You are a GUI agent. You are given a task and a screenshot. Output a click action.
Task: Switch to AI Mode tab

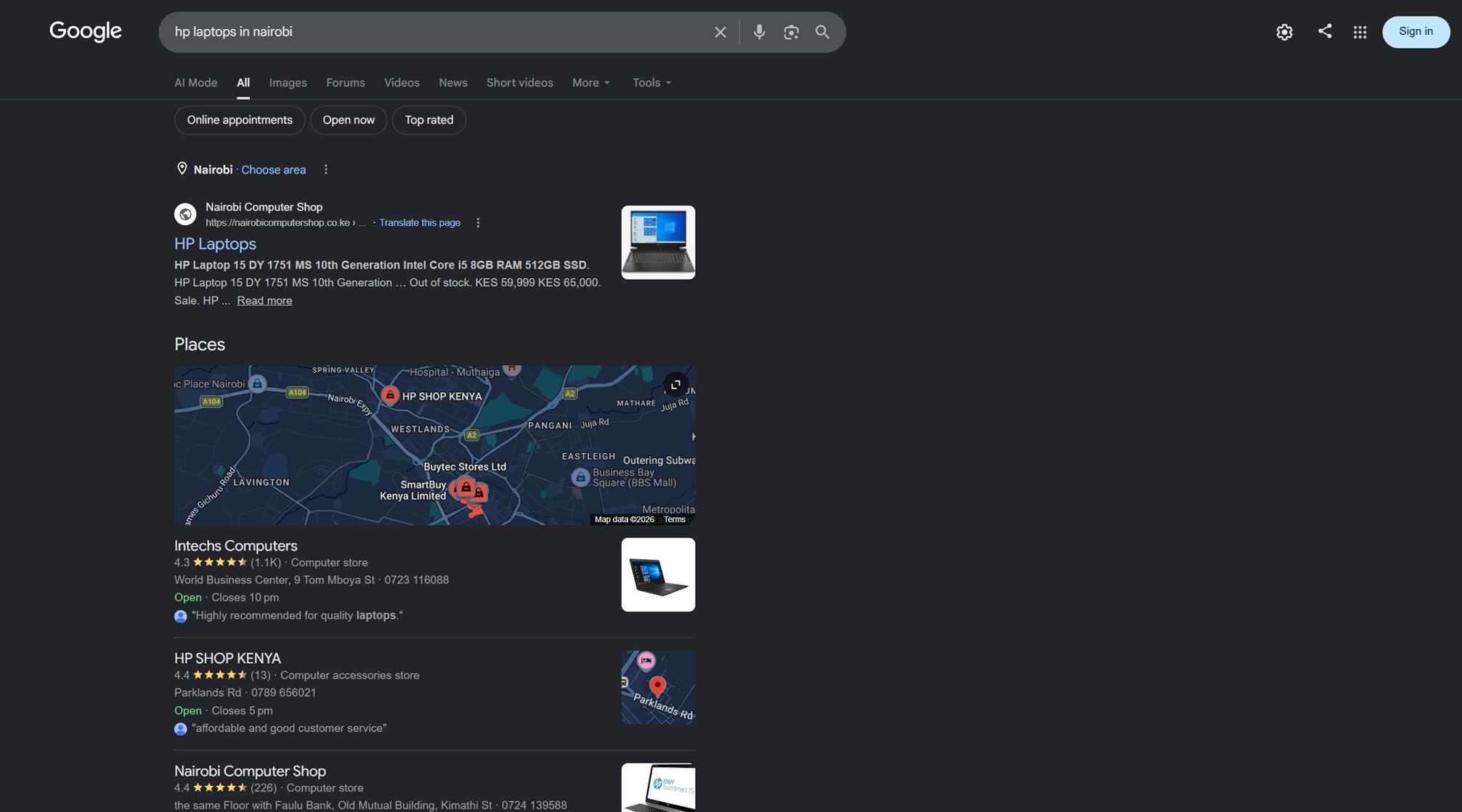(x=195, y=83)
